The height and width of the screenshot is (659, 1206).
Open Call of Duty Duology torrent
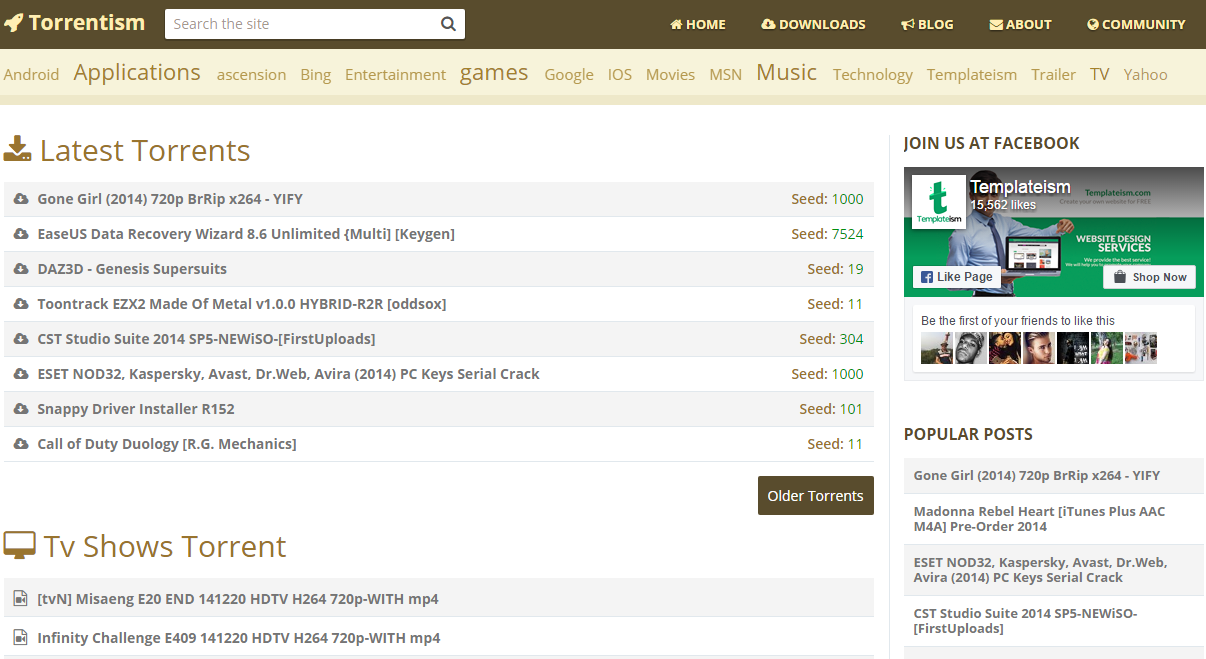[x=167, y=444]
